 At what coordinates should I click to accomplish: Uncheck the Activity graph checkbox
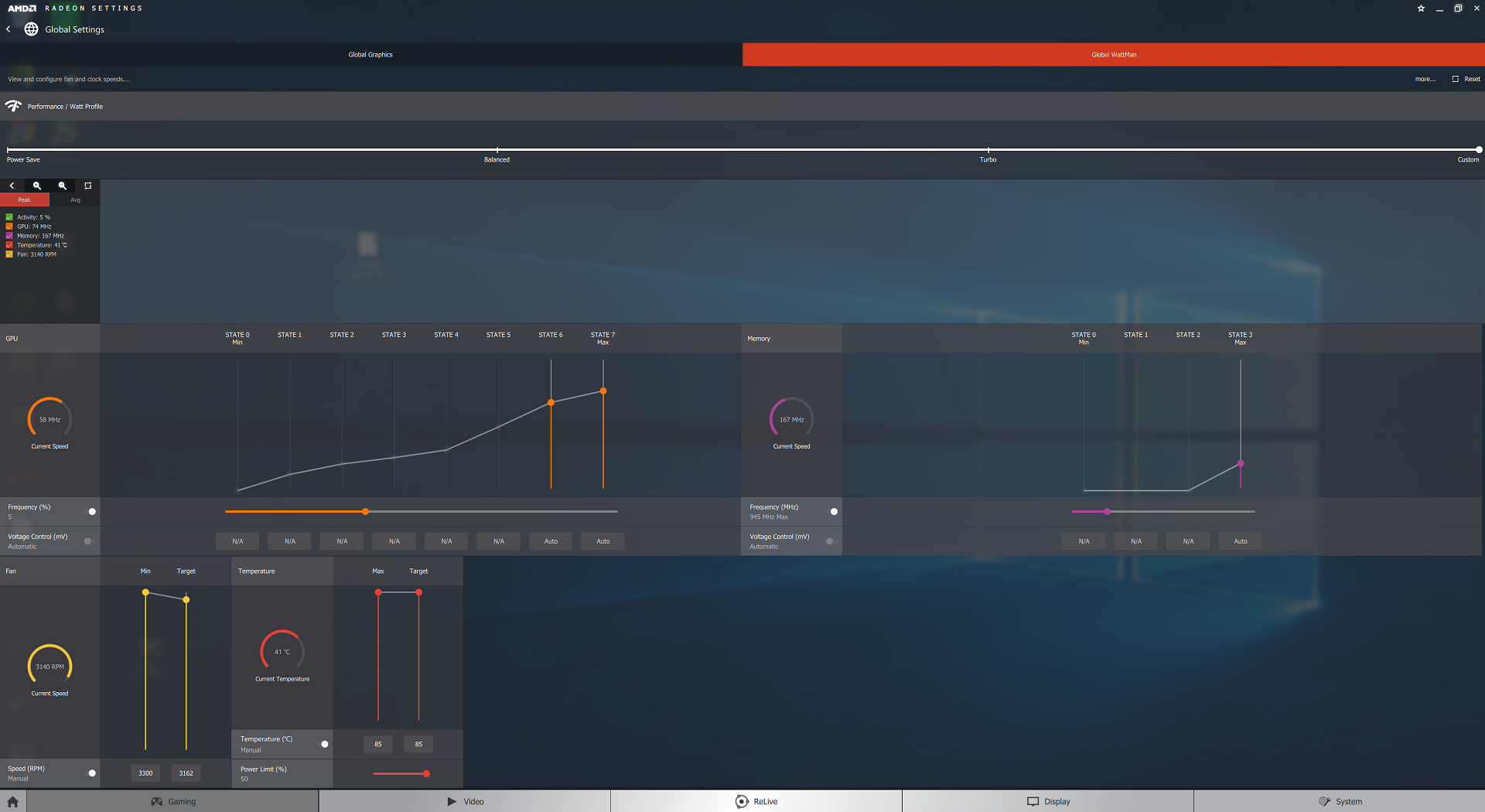pyautogui.click(x=9, y=217)
